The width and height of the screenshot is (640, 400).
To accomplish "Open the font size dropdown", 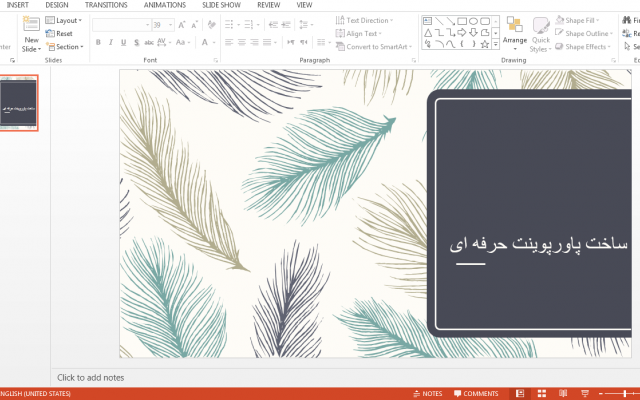I will [x=170, y=25].
